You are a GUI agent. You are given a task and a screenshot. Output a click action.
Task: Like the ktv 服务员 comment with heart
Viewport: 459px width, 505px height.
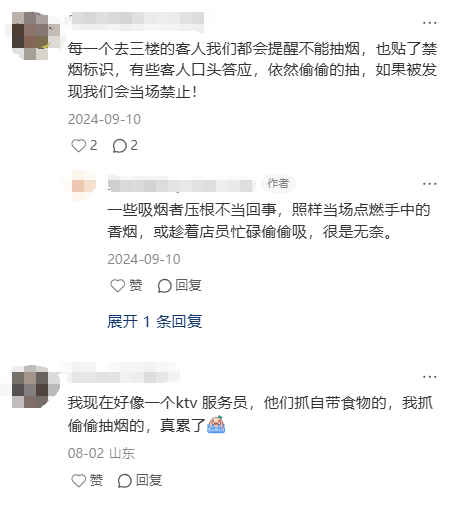(87, 480)
